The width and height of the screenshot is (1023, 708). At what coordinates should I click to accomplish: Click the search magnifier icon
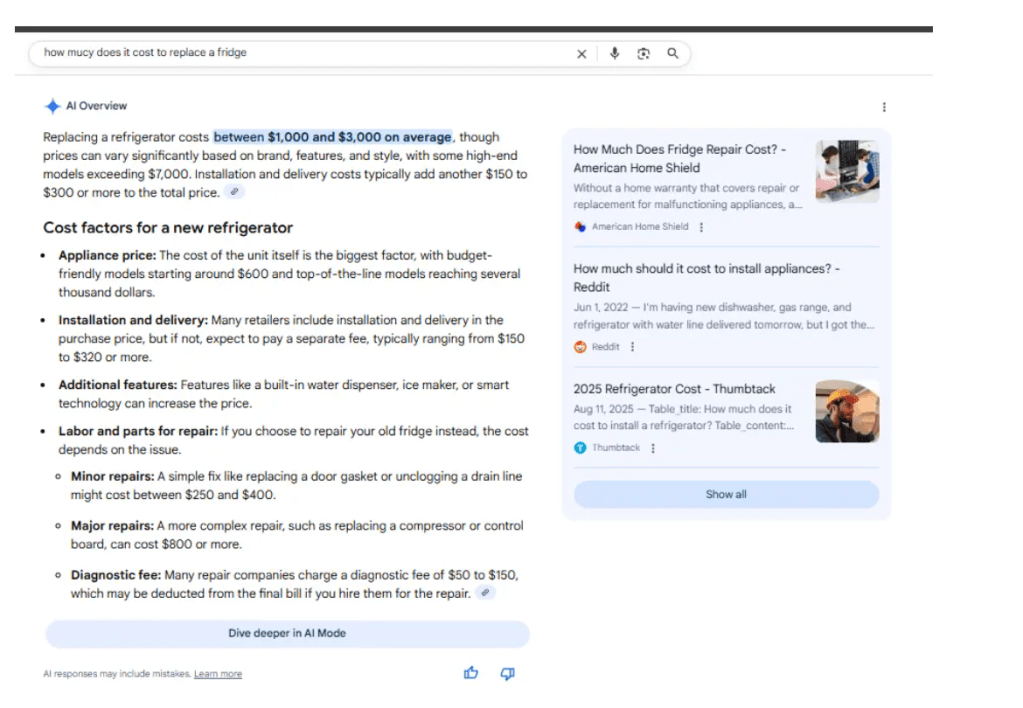pos(672,53)
